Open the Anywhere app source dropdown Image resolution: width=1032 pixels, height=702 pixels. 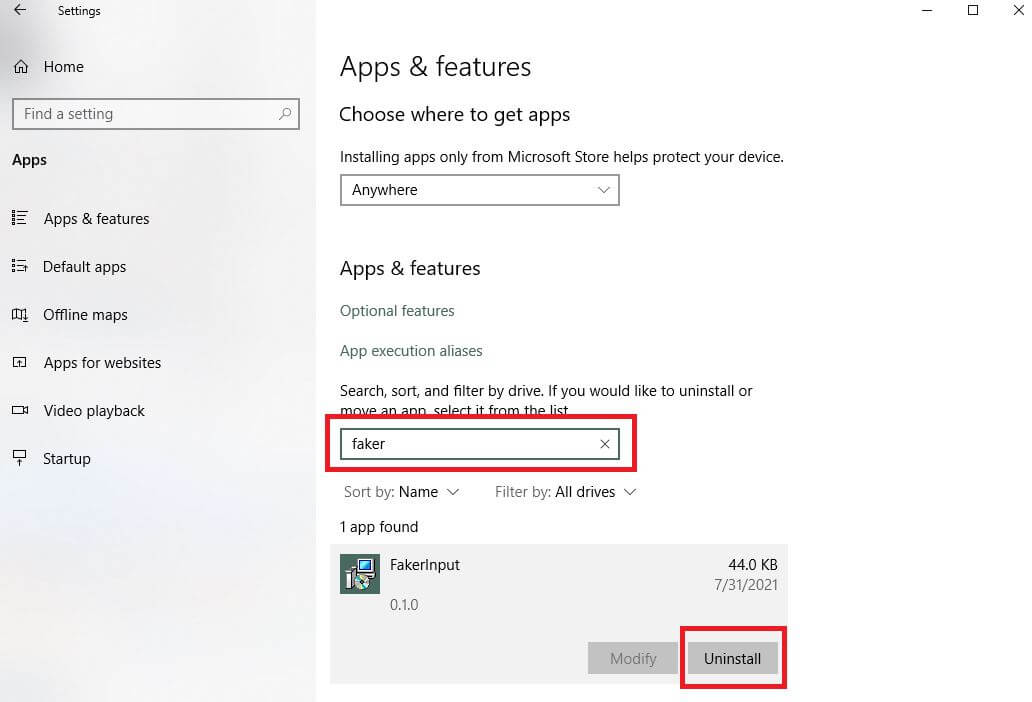pyautogui.click(x=479, y=190)
